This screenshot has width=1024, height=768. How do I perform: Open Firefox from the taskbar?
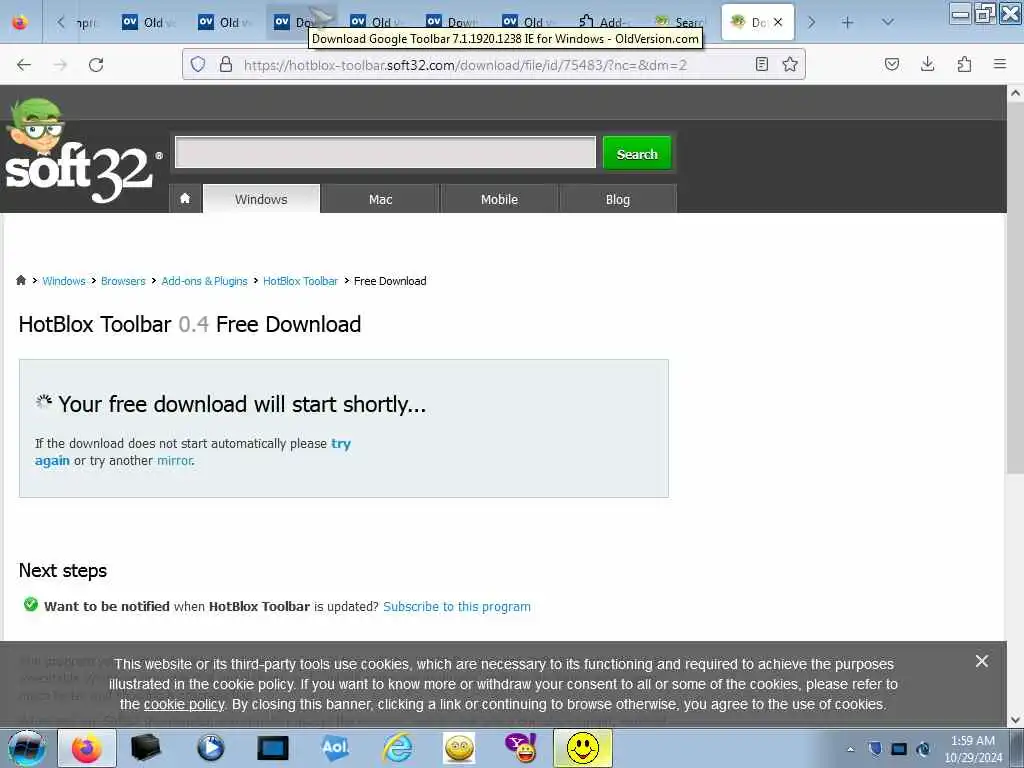[87, 748]
